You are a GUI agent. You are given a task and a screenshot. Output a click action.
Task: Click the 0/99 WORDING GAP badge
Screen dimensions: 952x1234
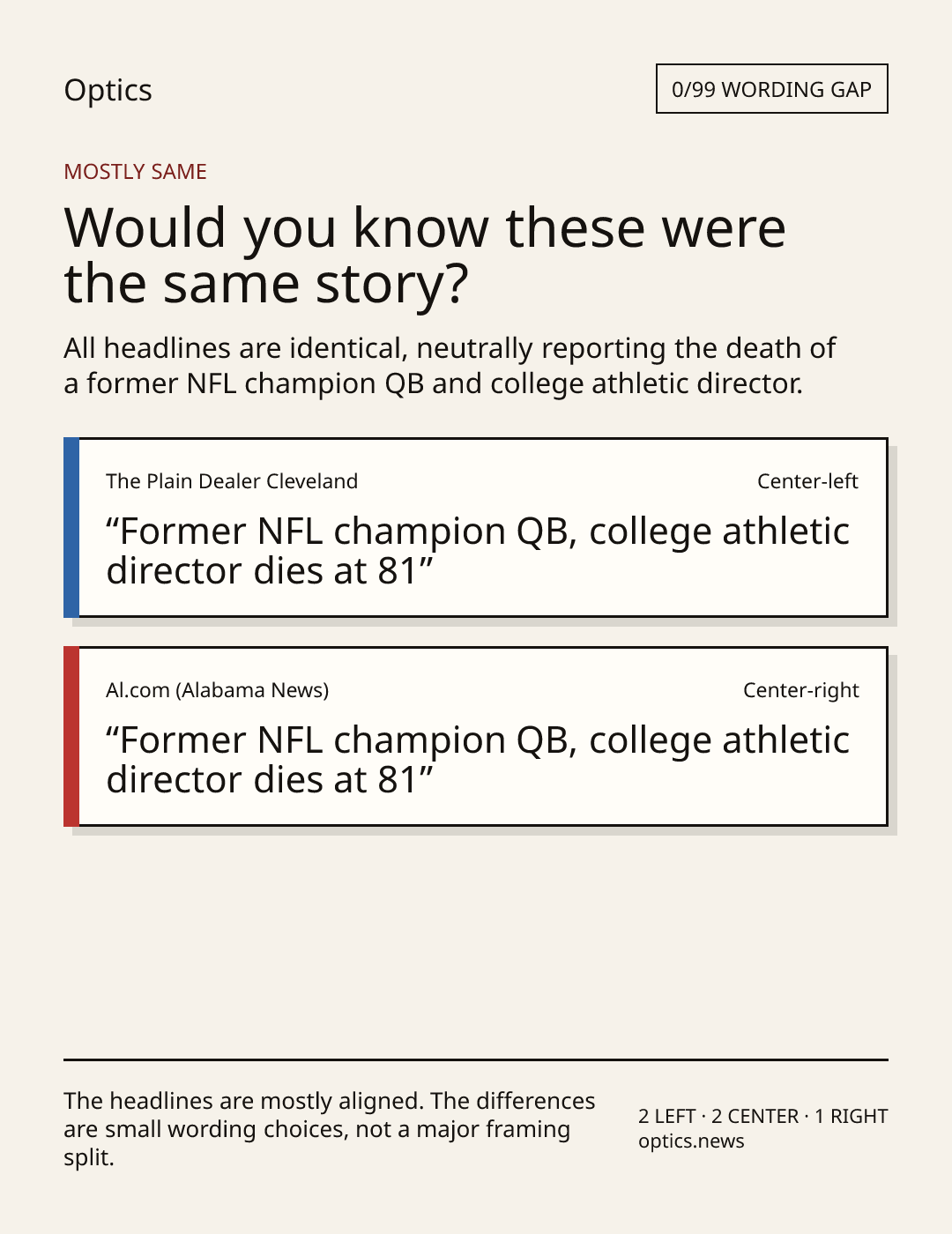point(771,89)
